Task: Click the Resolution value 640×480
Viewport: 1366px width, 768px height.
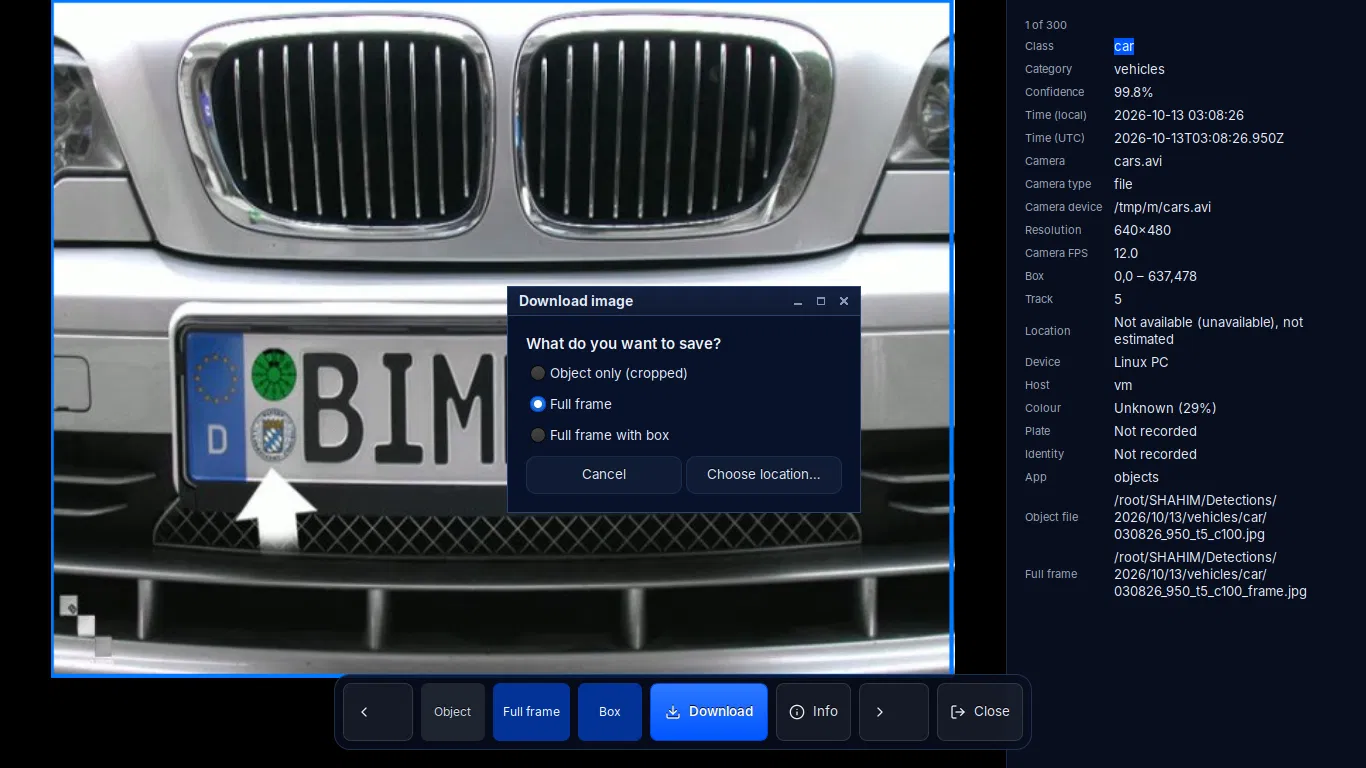Action: [x=1142, y=230]
